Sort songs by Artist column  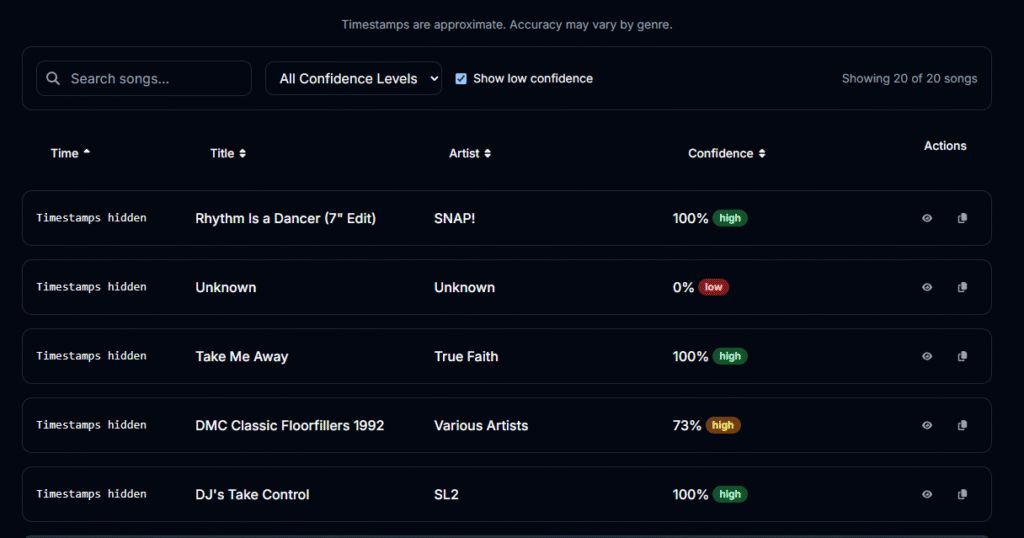469,153
